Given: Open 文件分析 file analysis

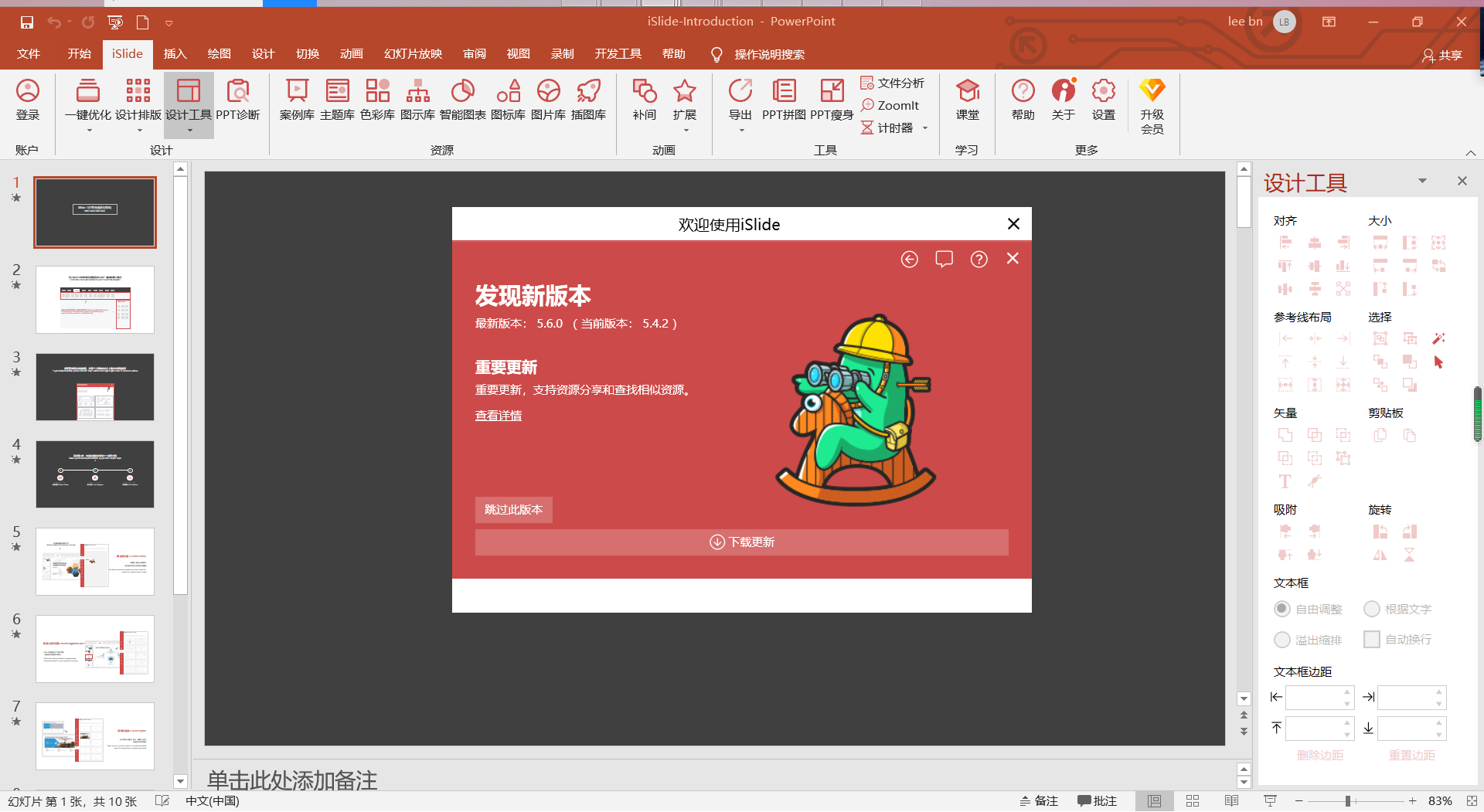Looking at the screenshot, I should pos(893,83).
